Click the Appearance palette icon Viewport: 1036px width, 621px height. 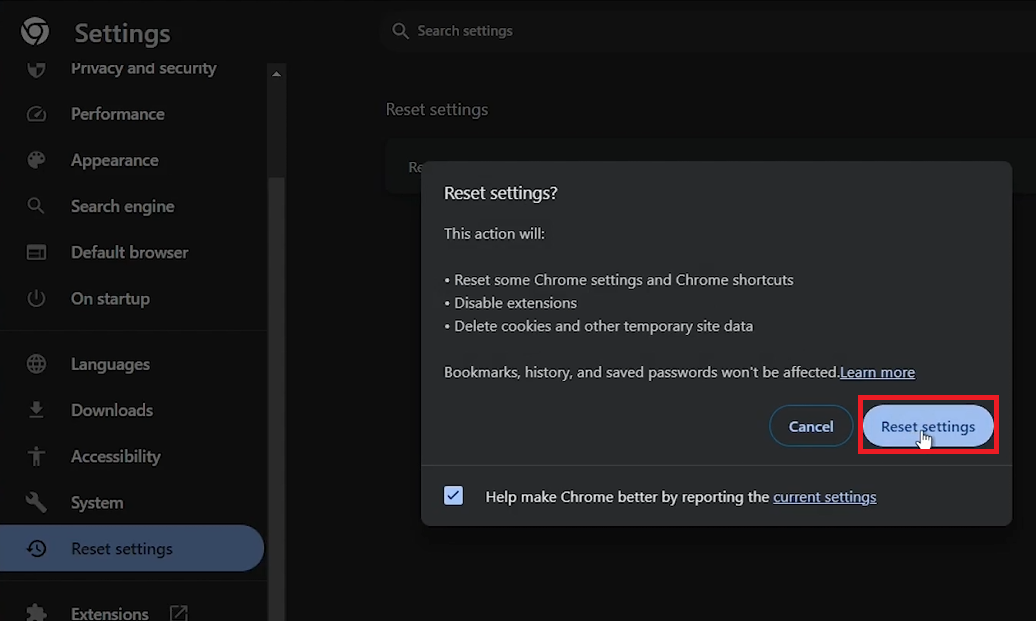pos(36,160)
